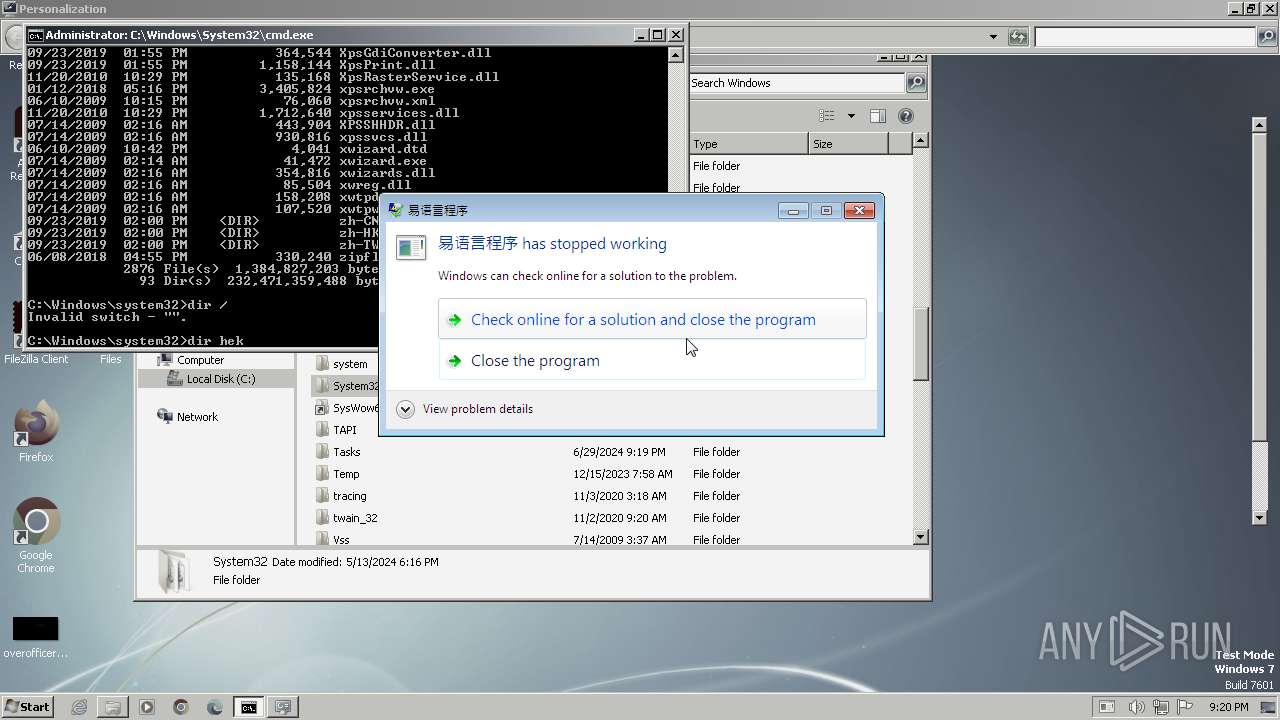Change view icon in Explorer toolbar

tap(826, 116)
